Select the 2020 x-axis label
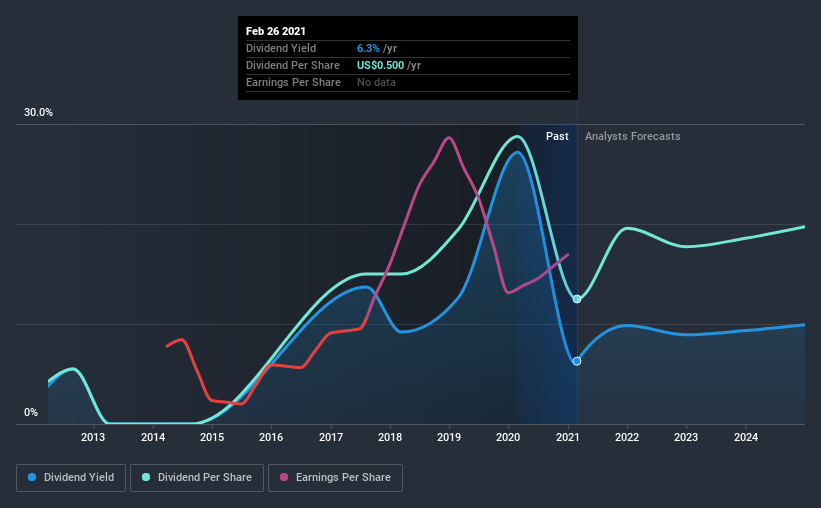 [508, 437]
